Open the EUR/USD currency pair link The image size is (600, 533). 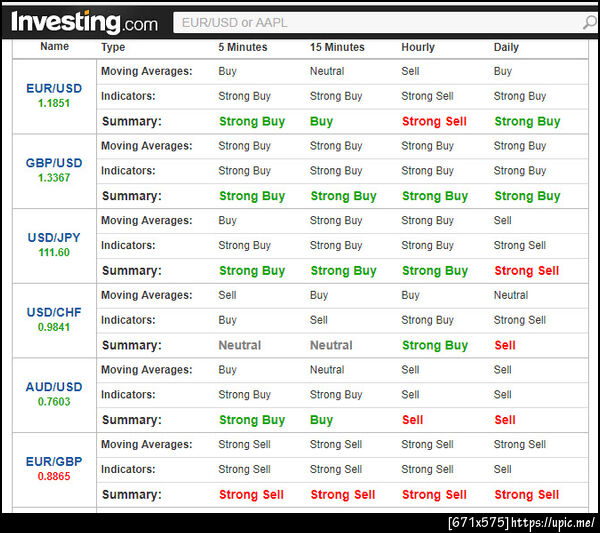[x=54, y=88]
